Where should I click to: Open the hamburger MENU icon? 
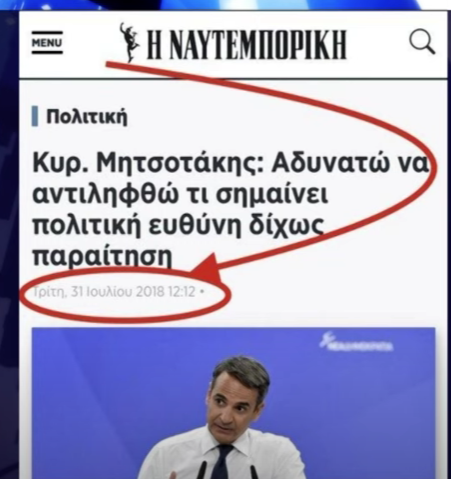(47, 43)
